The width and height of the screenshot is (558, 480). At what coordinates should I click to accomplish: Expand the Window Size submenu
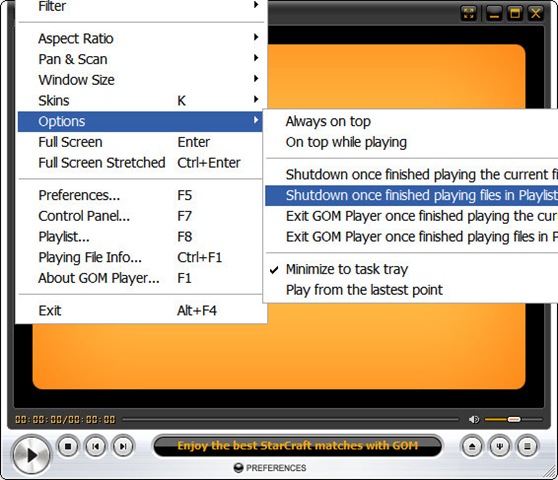[x=141, y=80]
